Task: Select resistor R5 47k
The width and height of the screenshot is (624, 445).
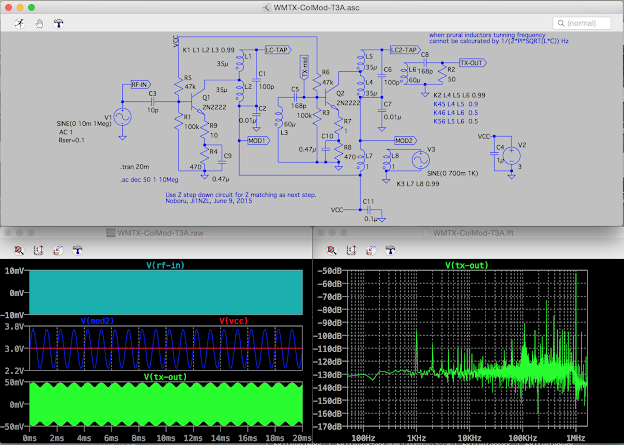Action: coord(179,86)
